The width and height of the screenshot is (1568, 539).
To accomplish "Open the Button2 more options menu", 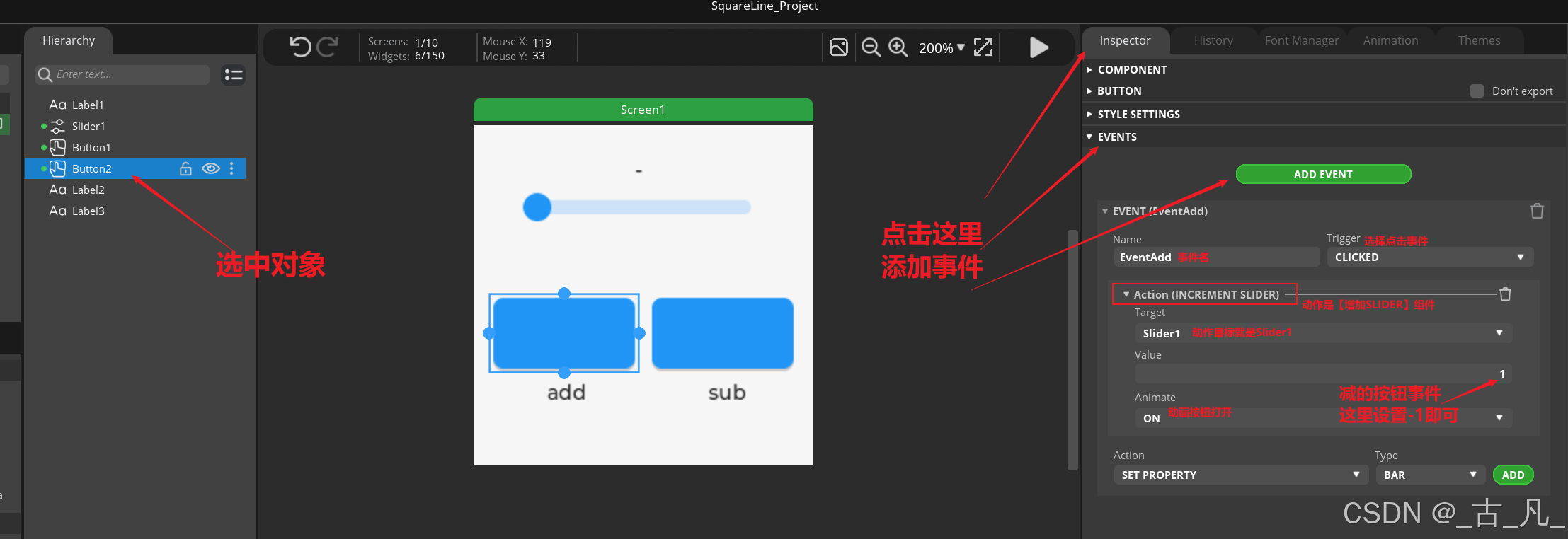I will coord(231,168).
